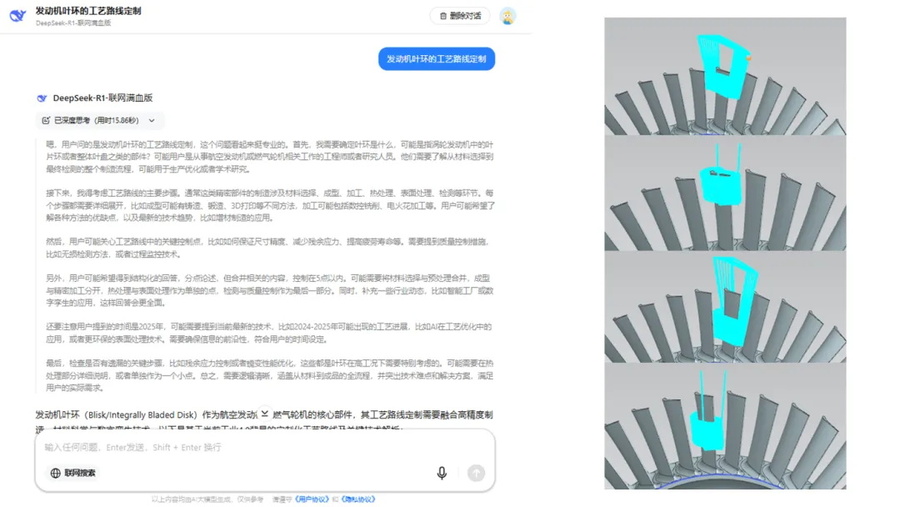Click the blue user message bubble
This screenshot has width=900, height=507.
[436, 59]
